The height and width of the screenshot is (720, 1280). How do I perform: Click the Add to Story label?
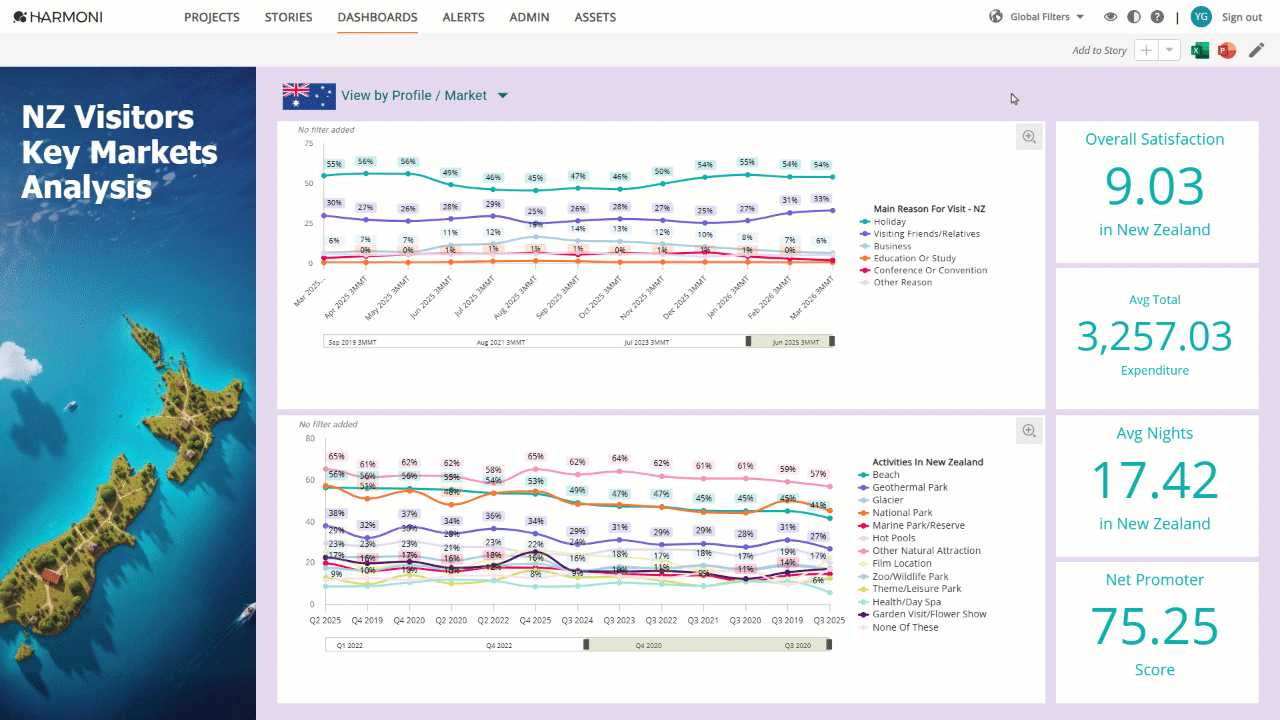tap(1099, 50)
